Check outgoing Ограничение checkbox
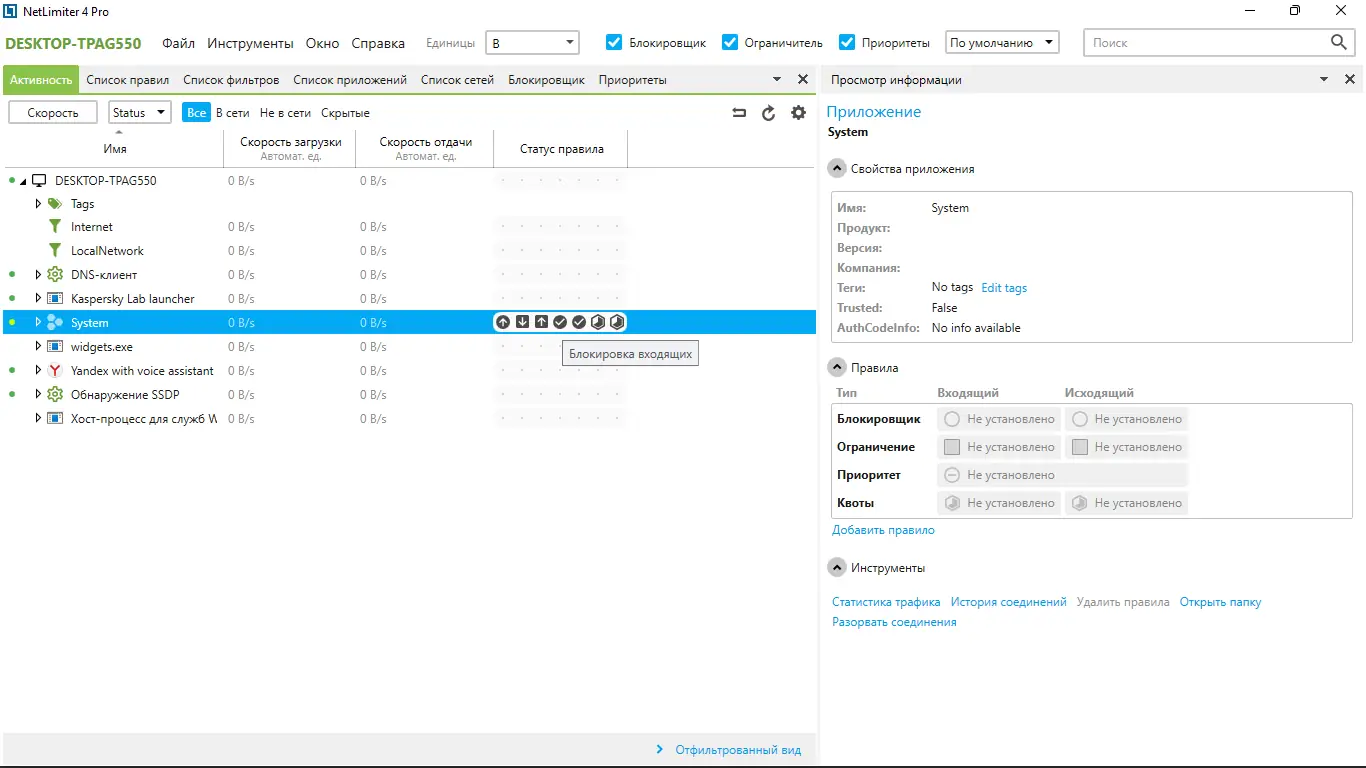 [1079, 447]
